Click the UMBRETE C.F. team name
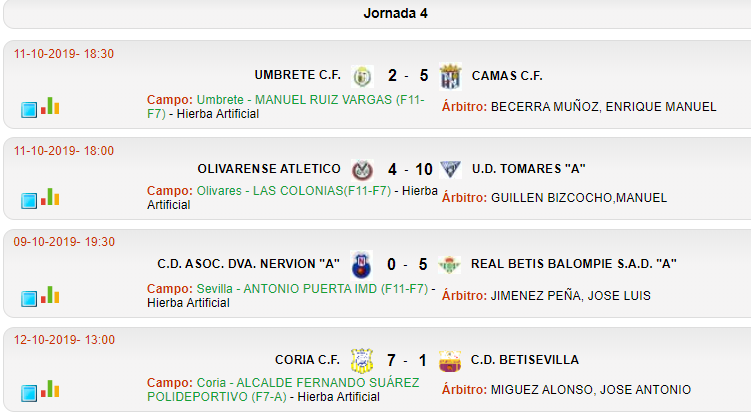Screen dimensions: 751x414 point(297,75)
